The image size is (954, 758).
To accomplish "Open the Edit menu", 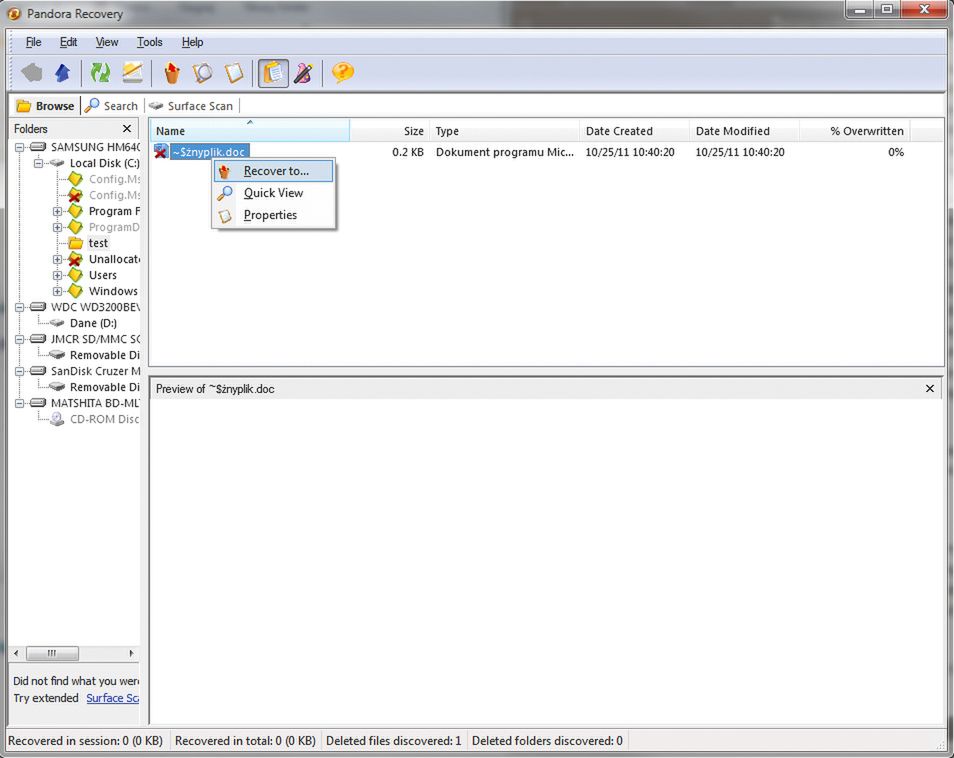I will pyautogui.click(x=68, y=42).
